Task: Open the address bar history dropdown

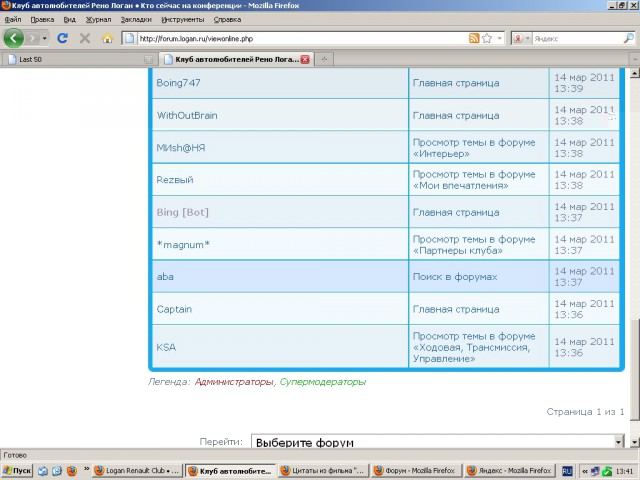Action: 499,39
